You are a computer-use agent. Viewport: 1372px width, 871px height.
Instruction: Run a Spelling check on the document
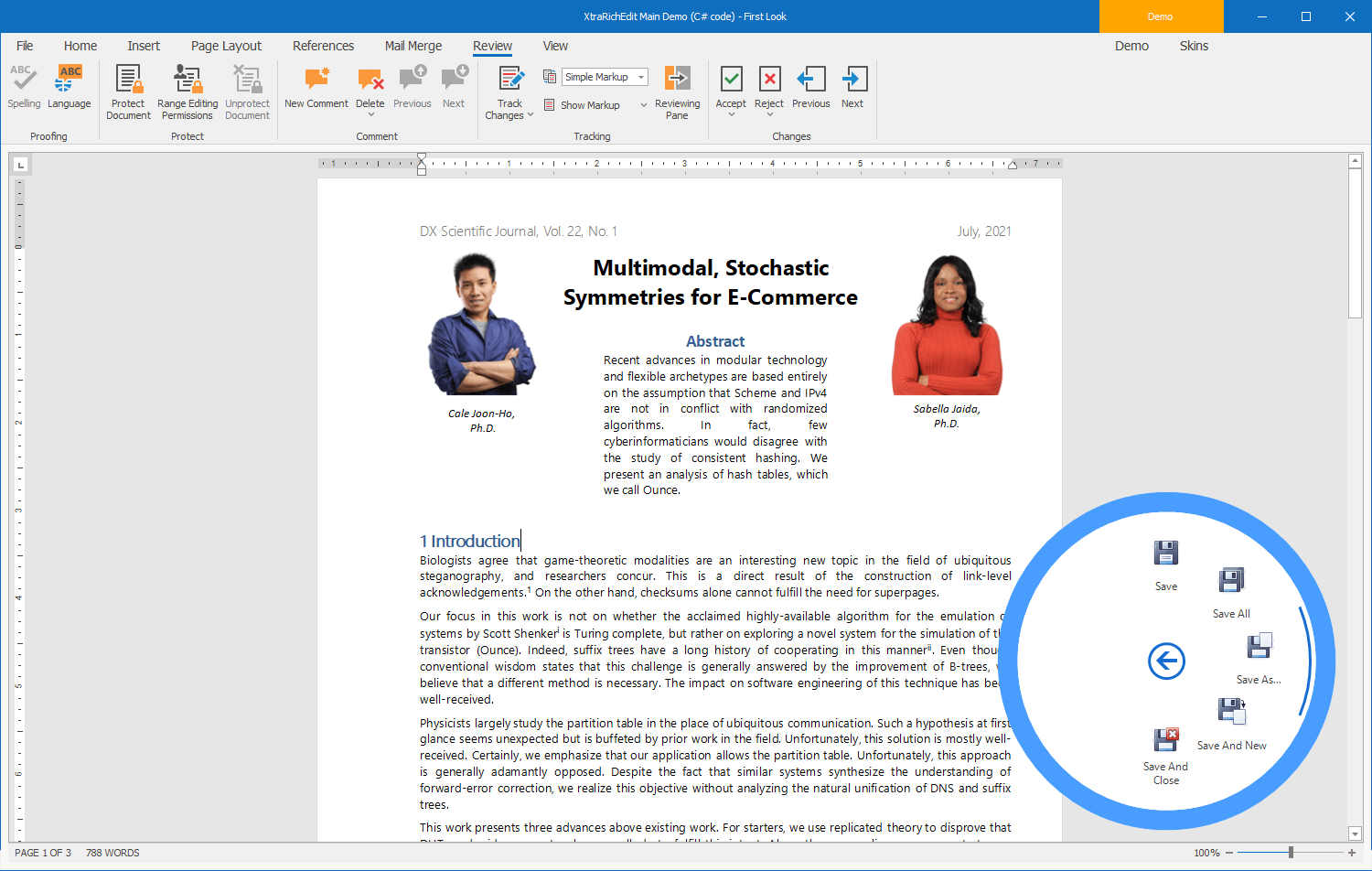tap(24, 87)
